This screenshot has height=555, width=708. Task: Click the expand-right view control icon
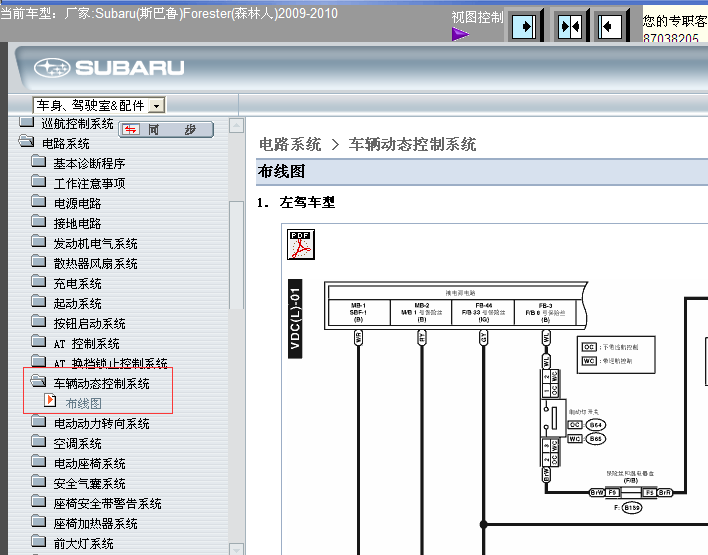(525, 27)
